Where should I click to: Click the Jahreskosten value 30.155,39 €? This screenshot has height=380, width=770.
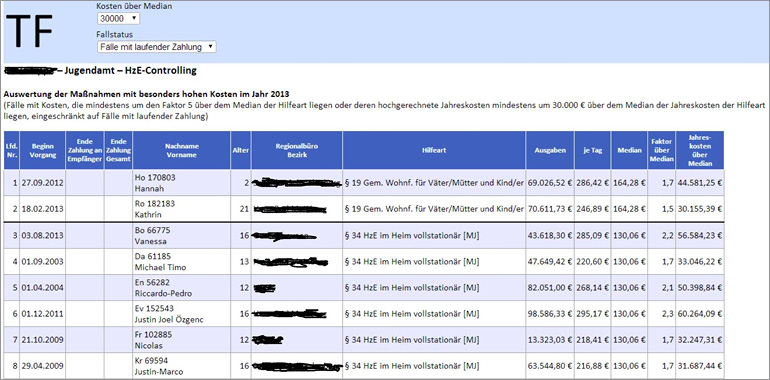(x=700, y=209)
